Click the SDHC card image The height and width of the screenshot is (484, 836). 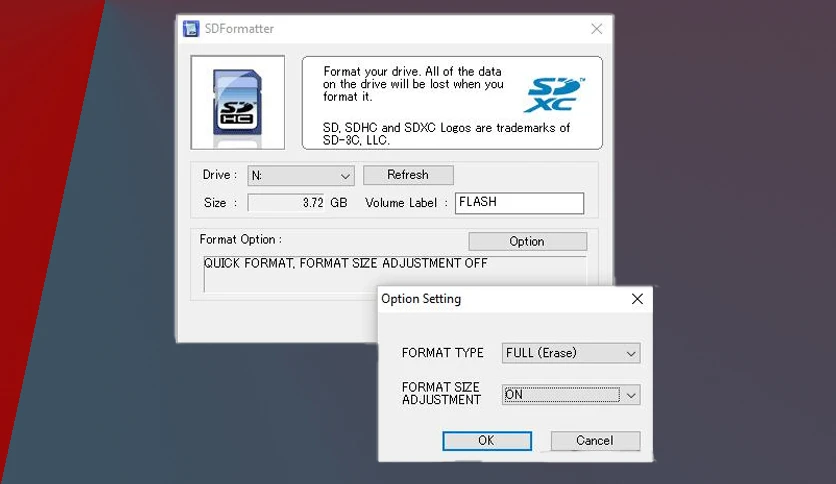pos(238,102)
